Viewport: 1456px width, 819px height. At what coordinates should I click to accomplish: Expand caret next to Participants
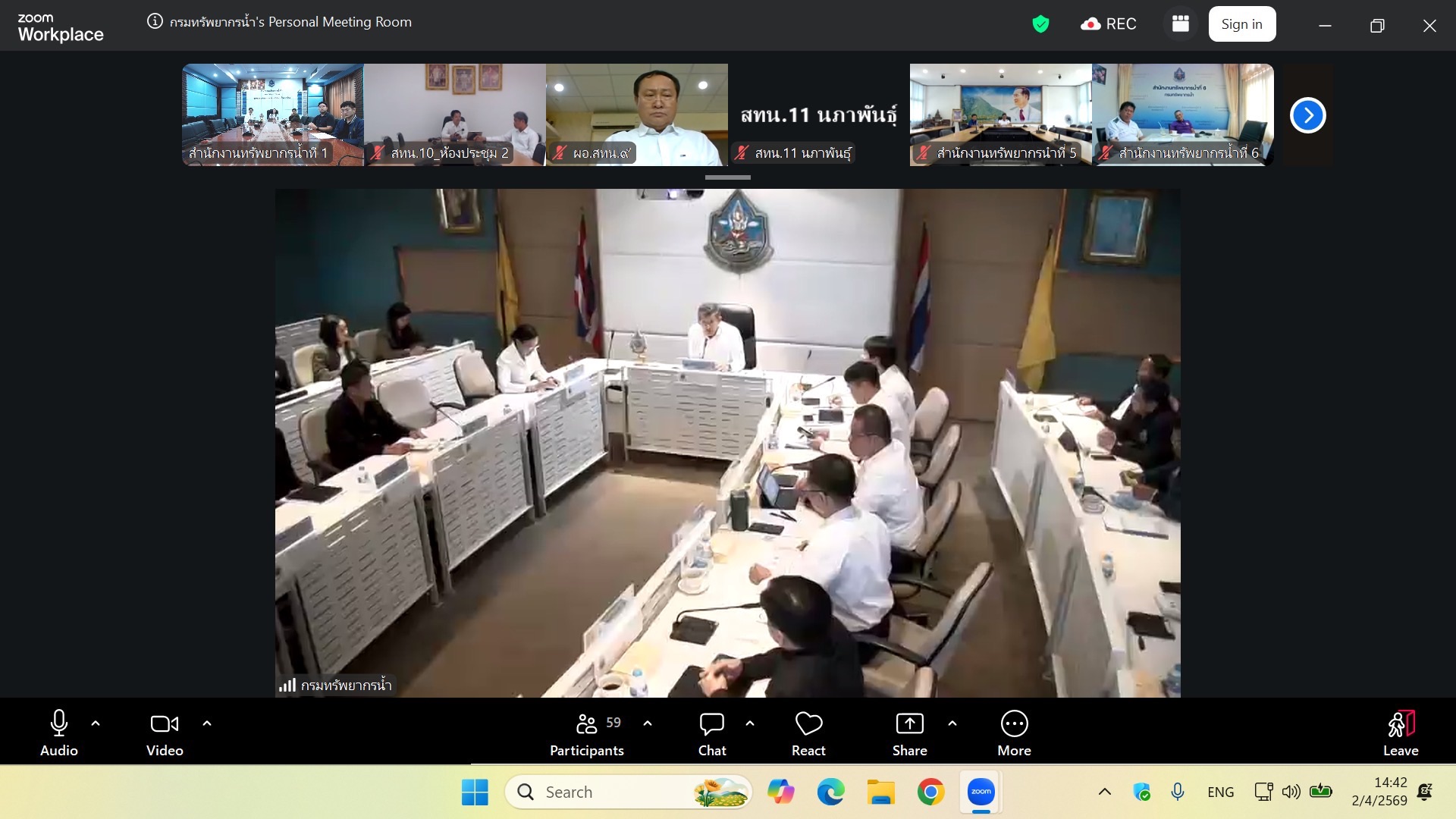(648, 723)
